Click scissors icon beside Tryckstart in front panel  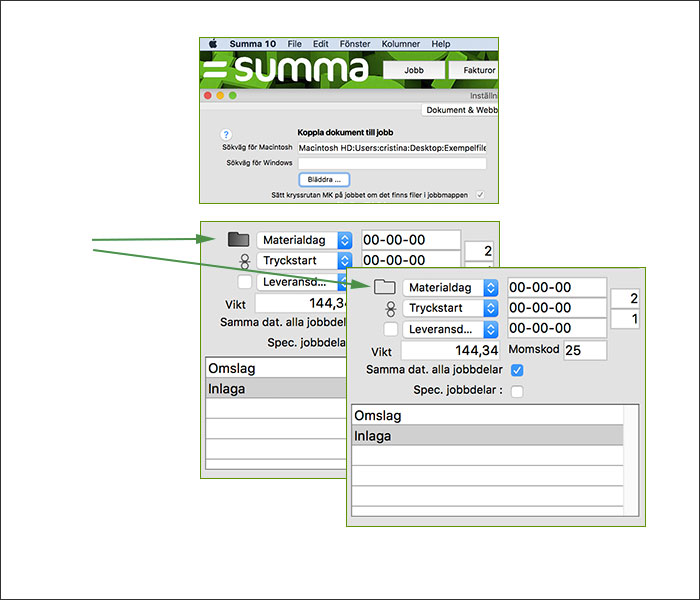pyautogui.click(x=391, y=308)
